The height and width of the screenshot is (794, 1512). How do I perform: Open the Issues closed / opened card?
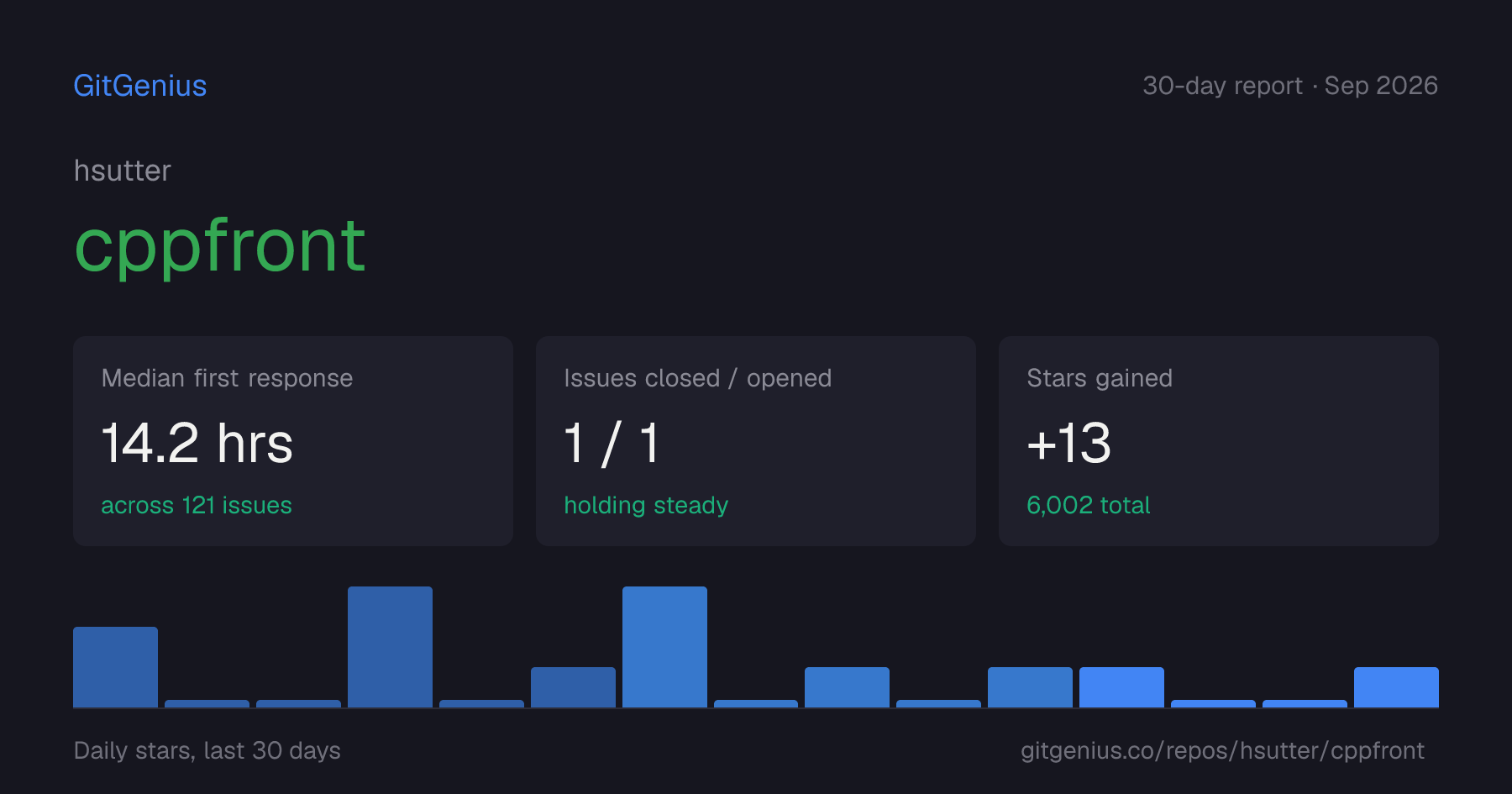click(x=756, y=441)
